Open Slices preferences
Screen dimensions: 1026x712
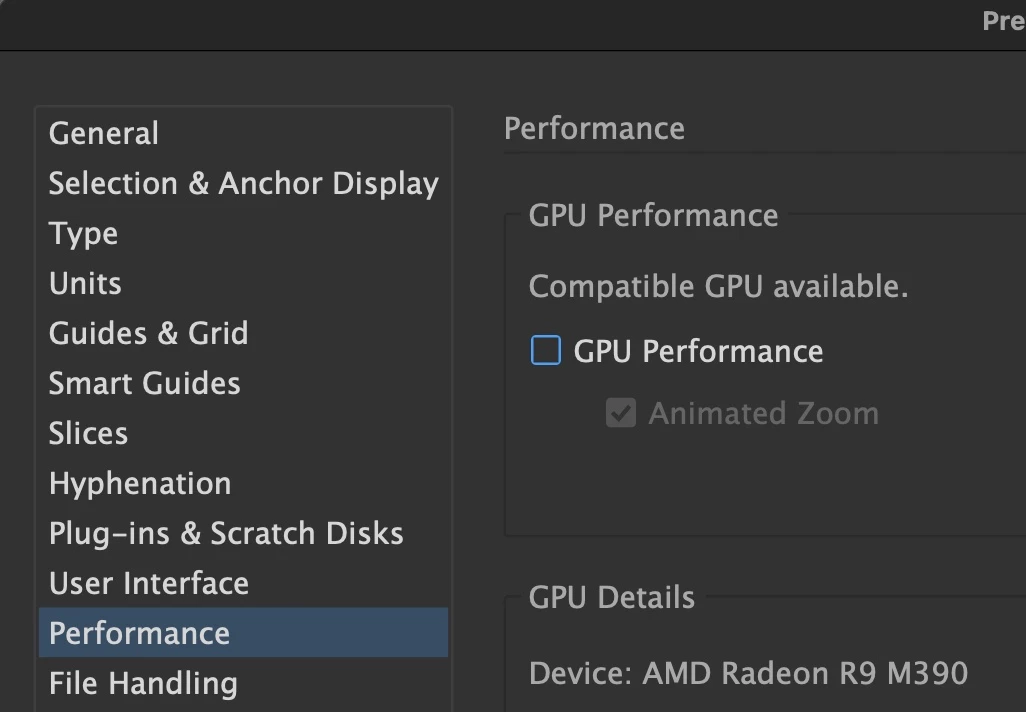(x=88, y=433)
